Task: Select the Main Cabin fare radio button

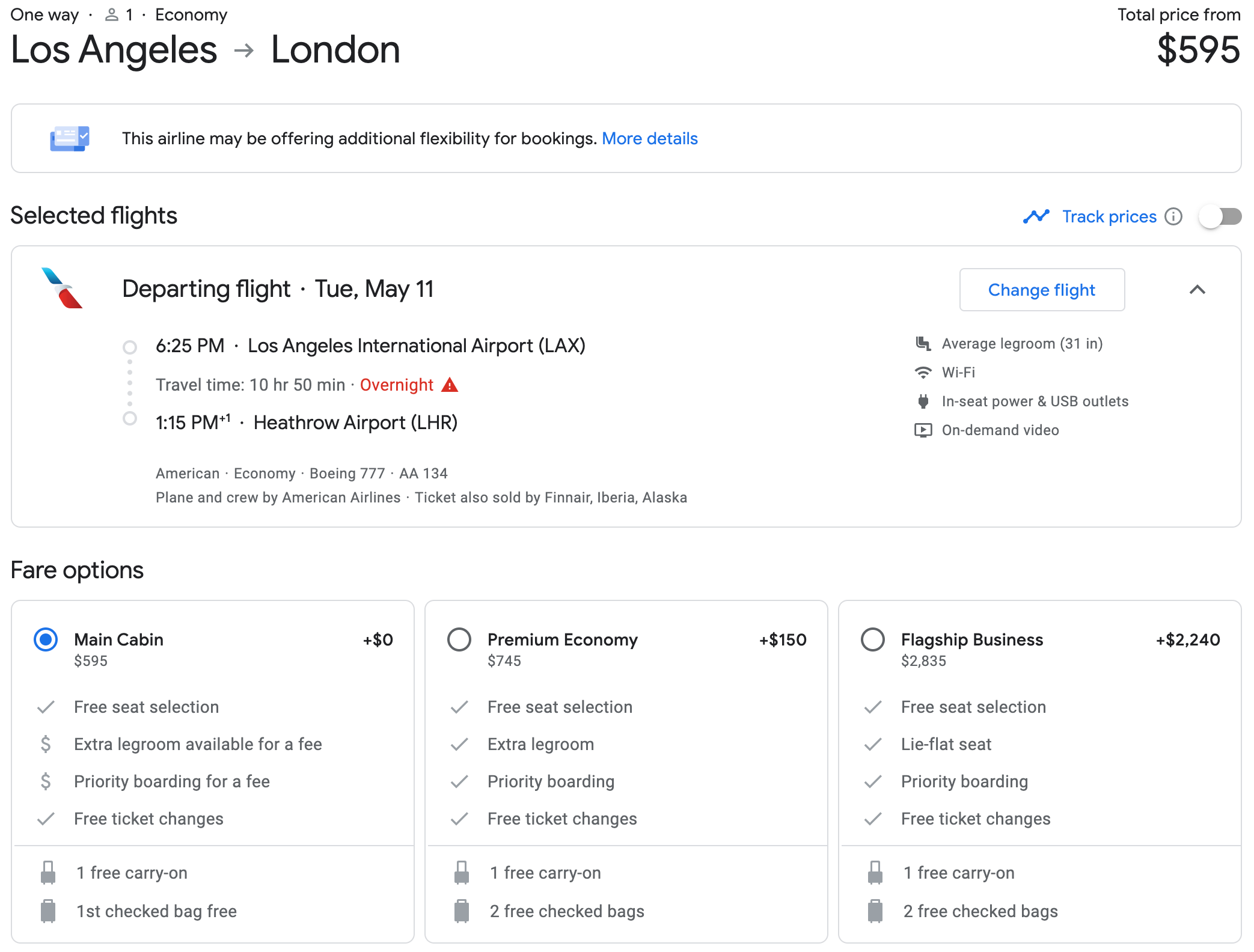Action: click(x=46, y=639)
